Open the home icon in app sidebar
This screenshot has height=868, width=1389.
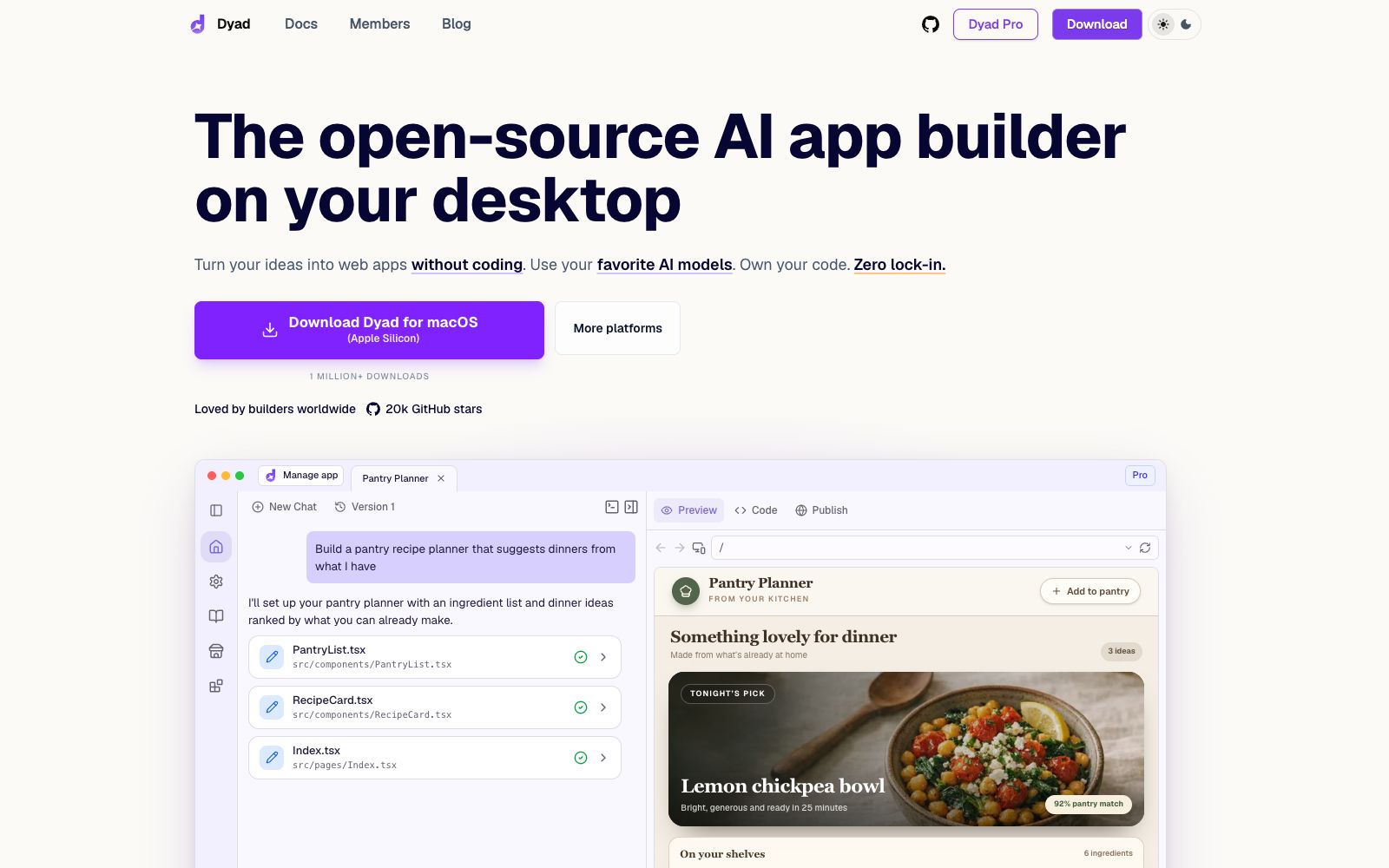pyautogui.click(x=216, y=547)
